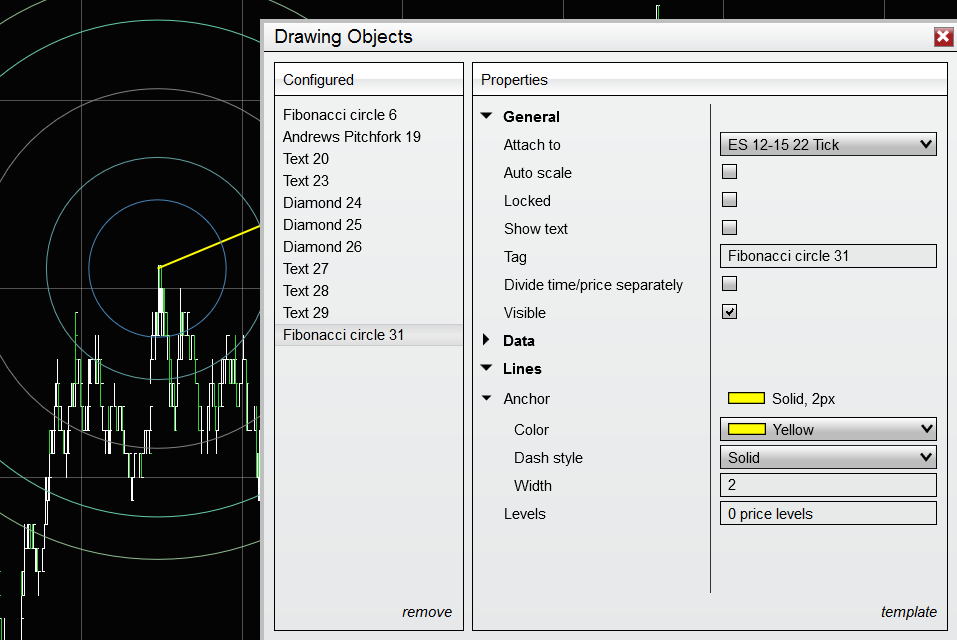Enable the Auto scale checkbox

(x=729, y=172)
